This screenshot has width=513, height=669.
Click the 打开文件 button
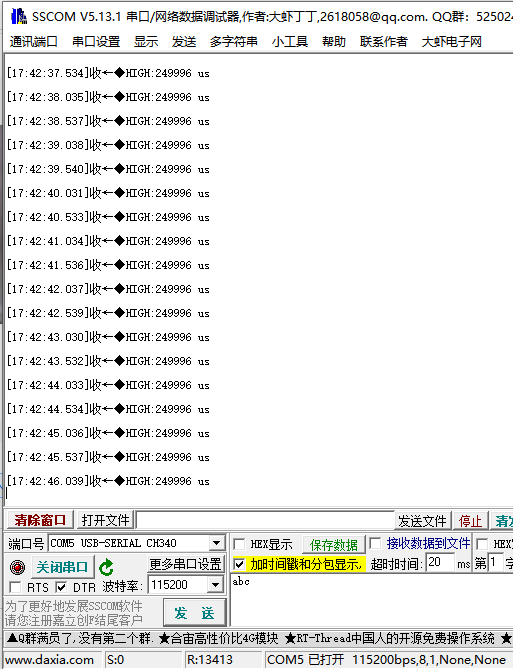click(x=105, y=520)
